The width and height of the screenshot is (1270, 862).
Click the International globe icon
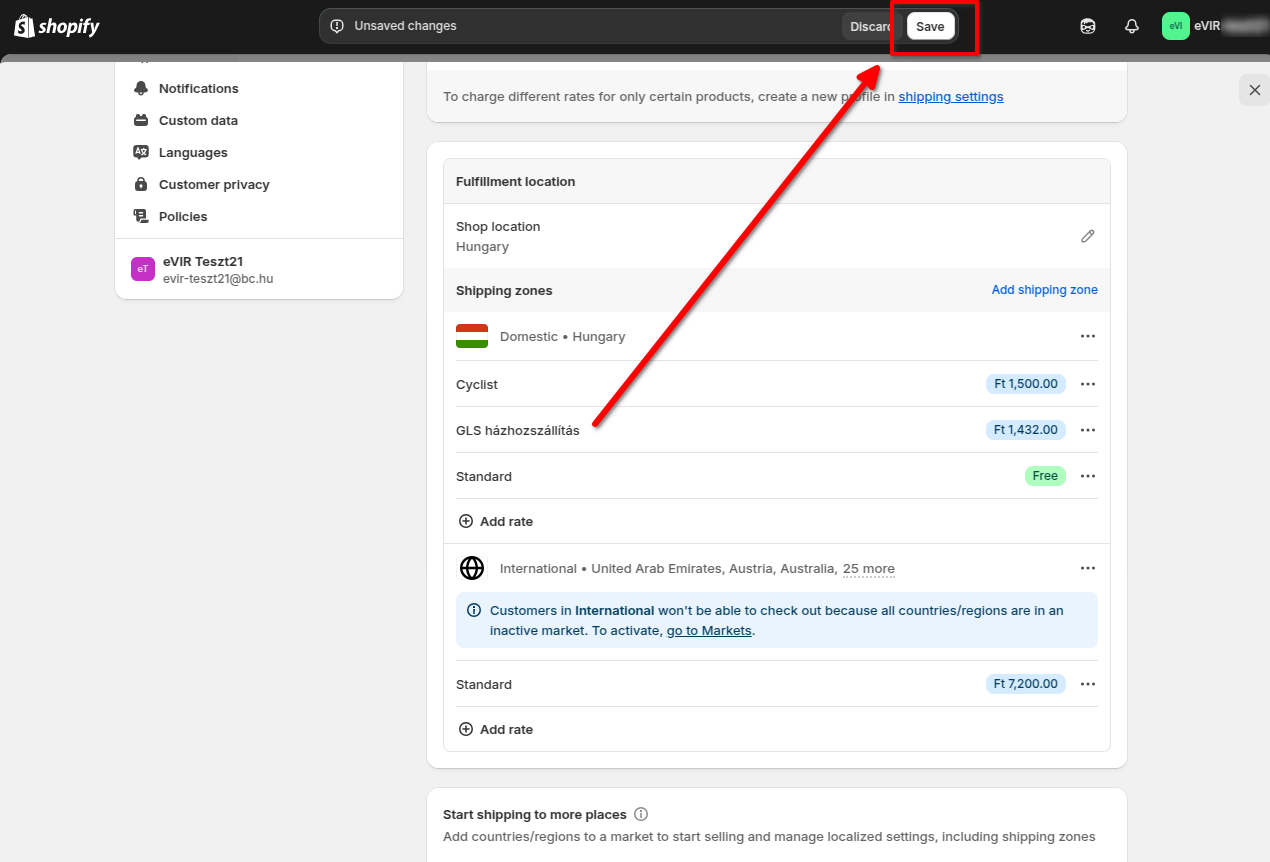tap(472, 568)
